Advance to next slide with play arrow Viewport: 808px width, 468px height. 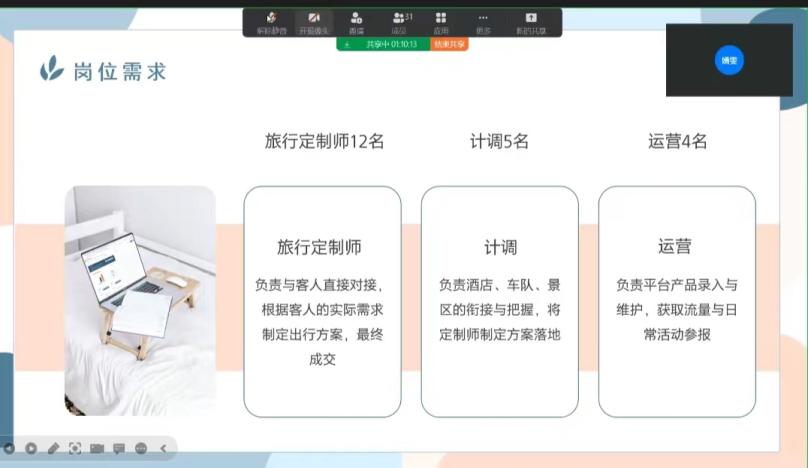(32, 448)
